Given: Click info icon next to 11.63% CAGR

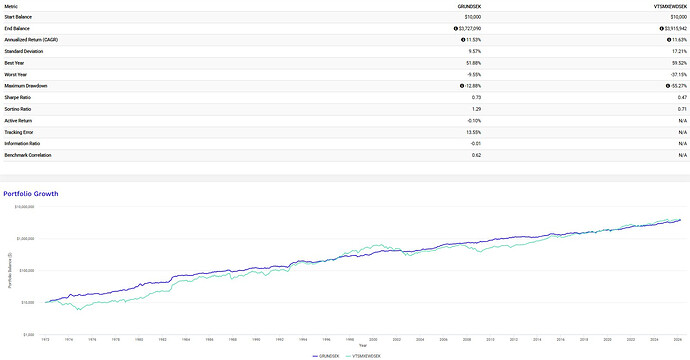Looking at the screenshot, I should pos(669,40).
